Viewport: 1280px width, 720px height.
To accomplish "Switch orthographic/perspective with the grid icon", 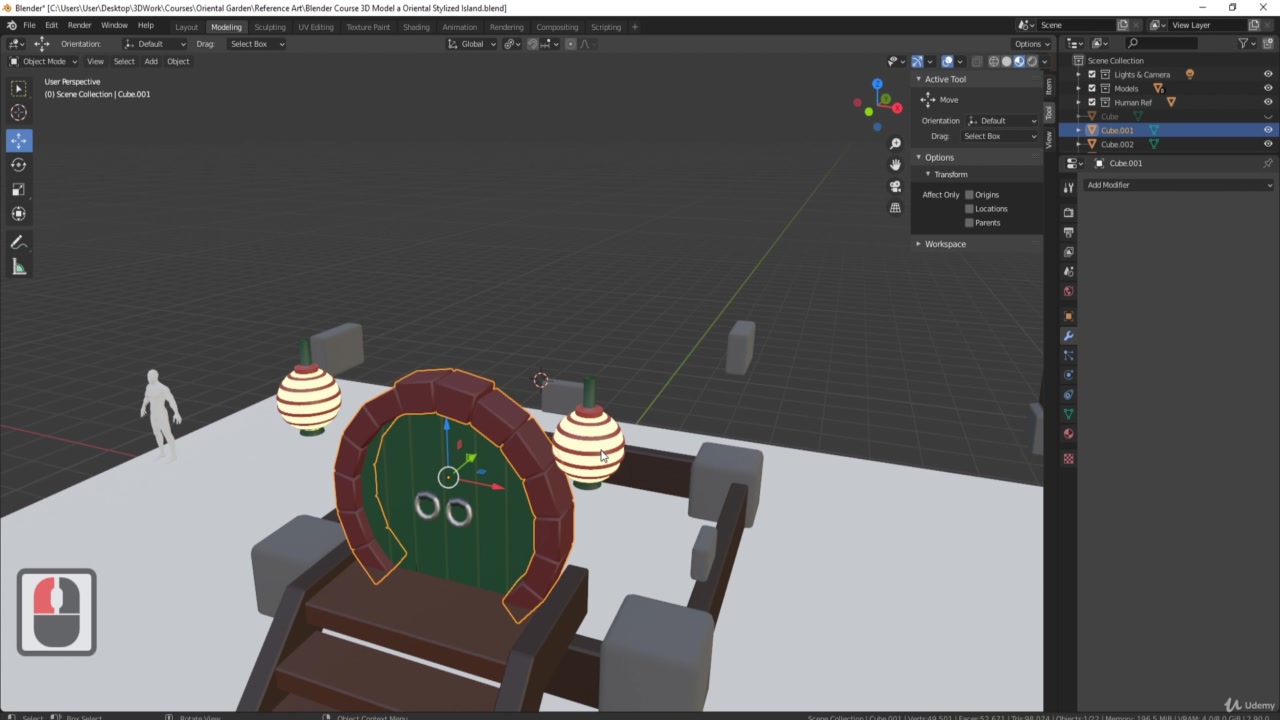I will (895, 207).
